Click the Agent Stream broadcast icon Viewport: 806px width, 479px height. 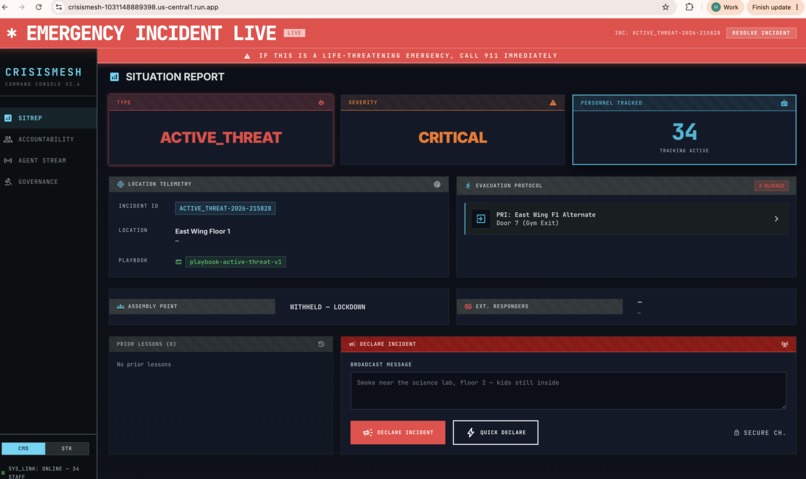pyautogui.click(x=8, y=160)
